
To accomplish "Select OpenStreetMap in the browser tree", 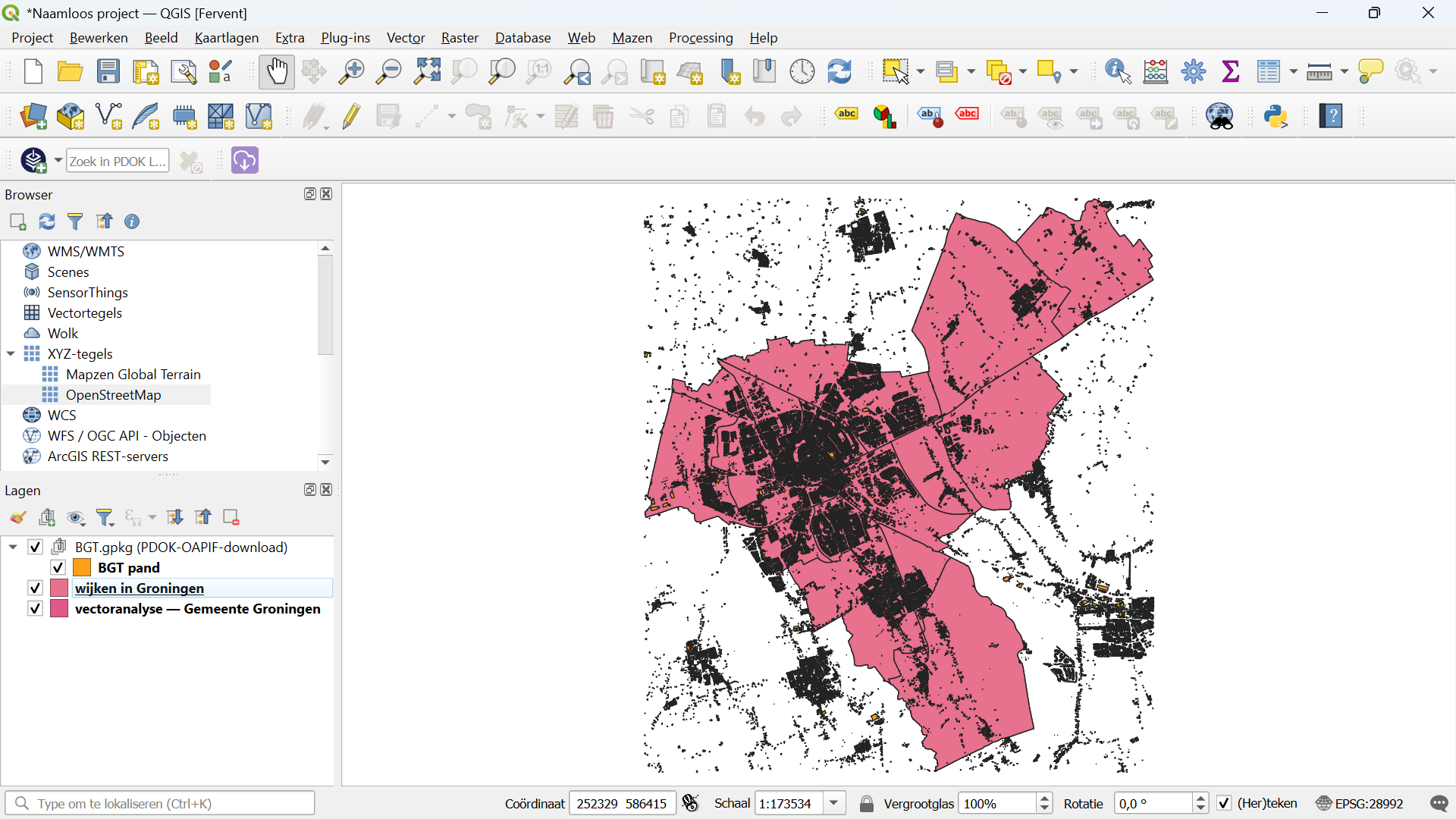I will pos(113,395).
